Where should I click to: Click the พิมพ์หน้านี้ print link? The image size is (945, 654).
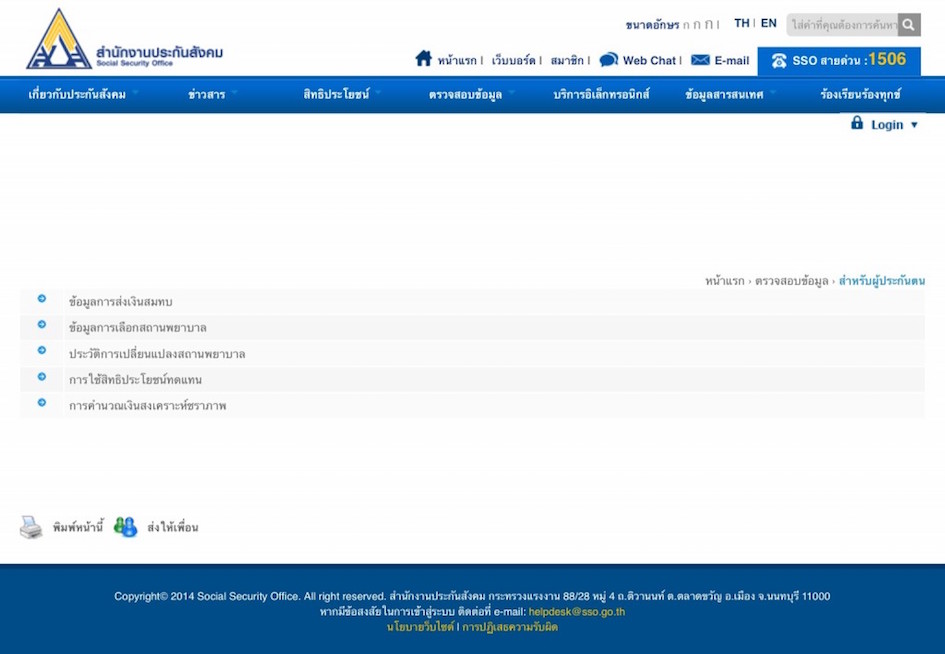pyautogui.click(x=78, y=527)
